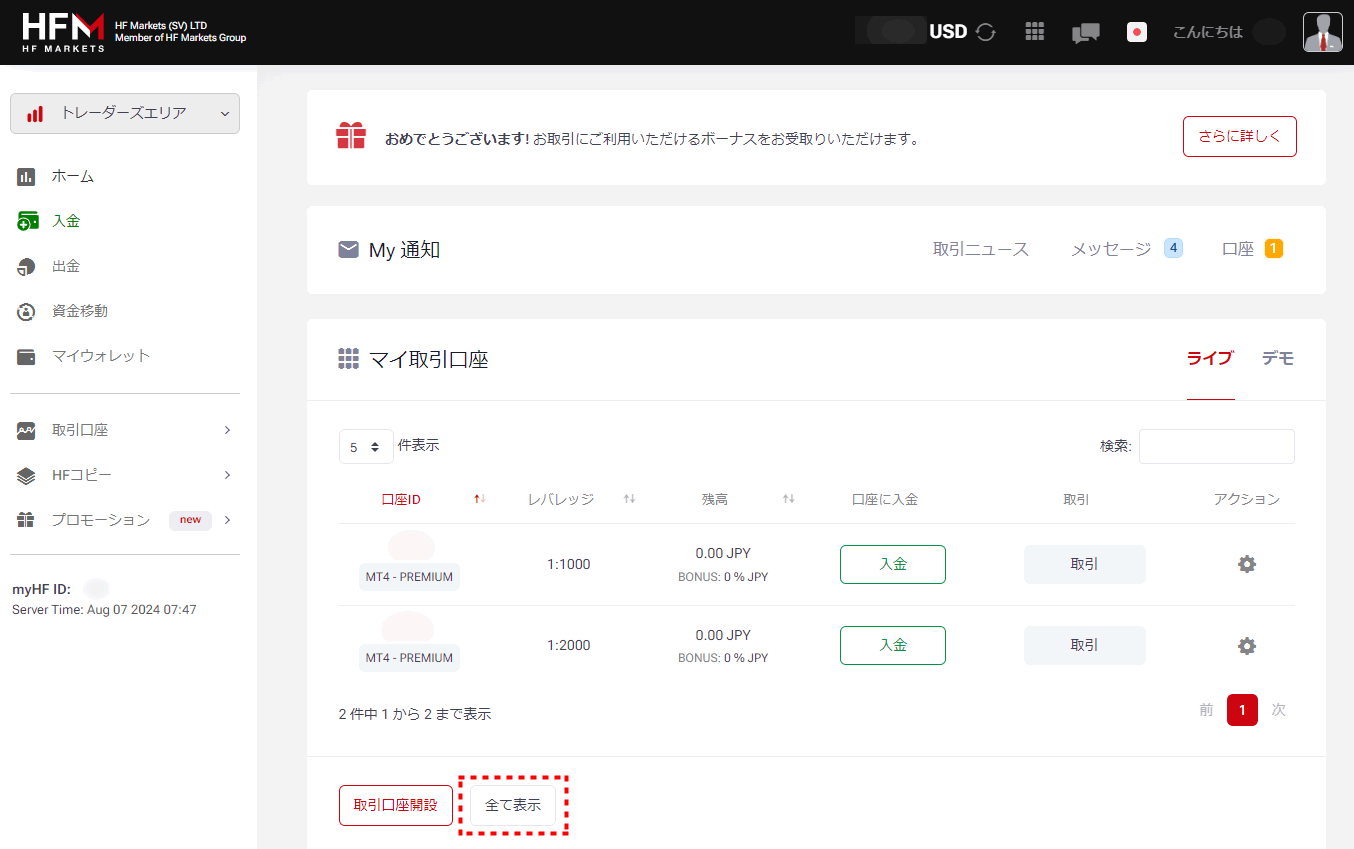Click 取引 button for the 1:2000 account
Viewport: 1354px width, 849px height.
(x=1085, y=645)
